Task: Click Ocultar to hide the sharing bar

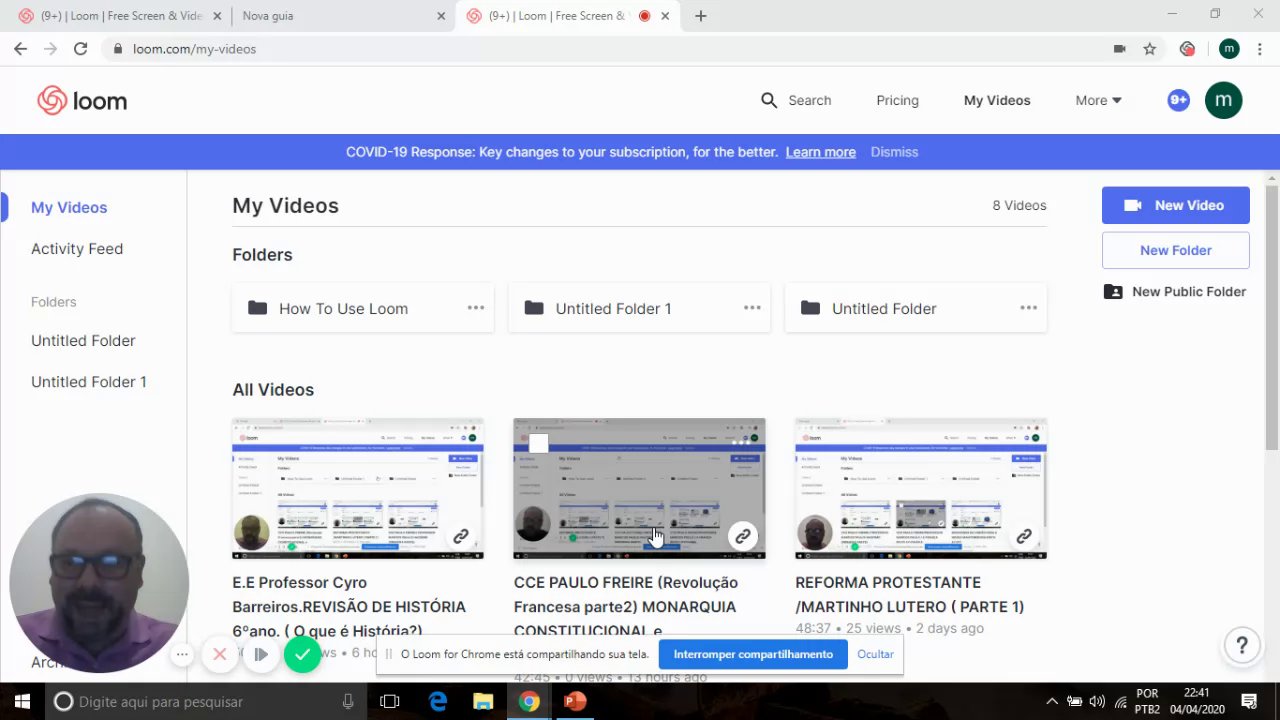Action: tap(875, 654)
